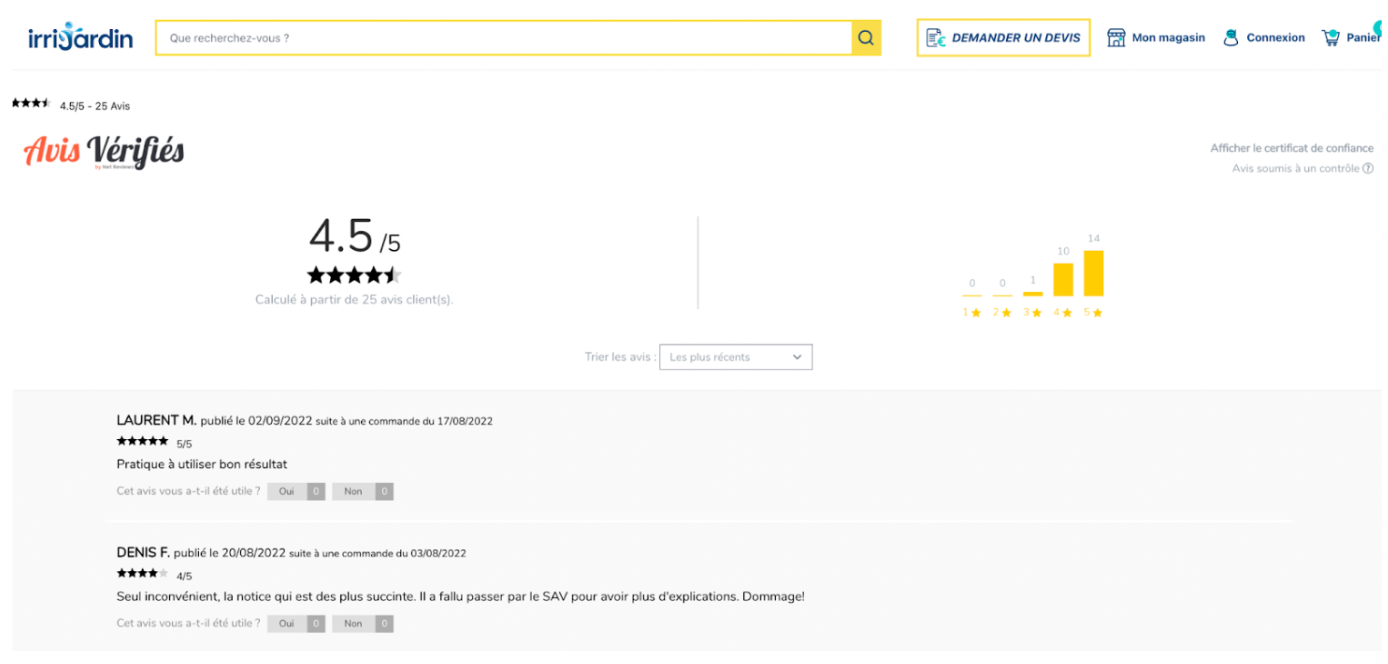Open the Panier shopping cart icon

1330,36
